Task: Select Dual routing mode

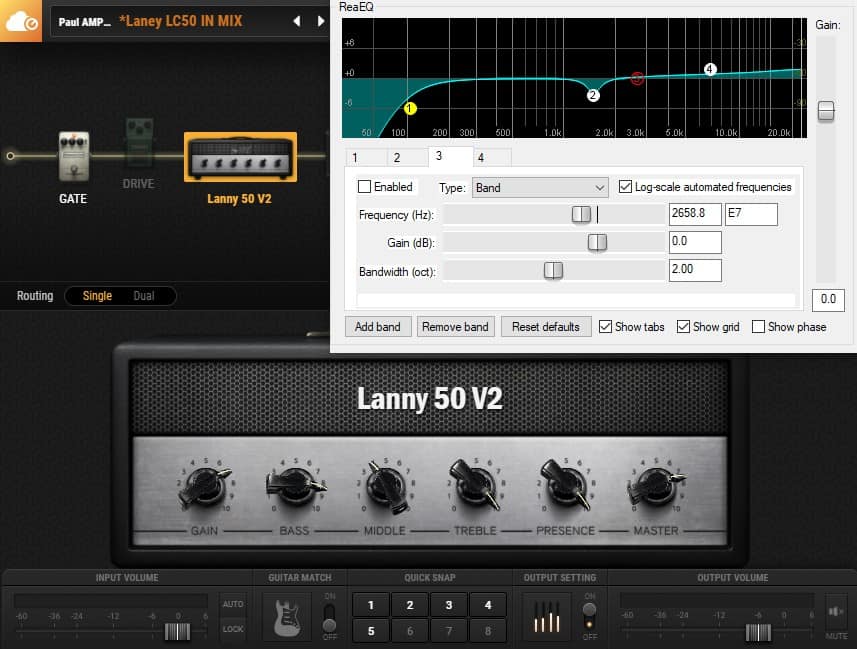Action: [x=144, y=296]
